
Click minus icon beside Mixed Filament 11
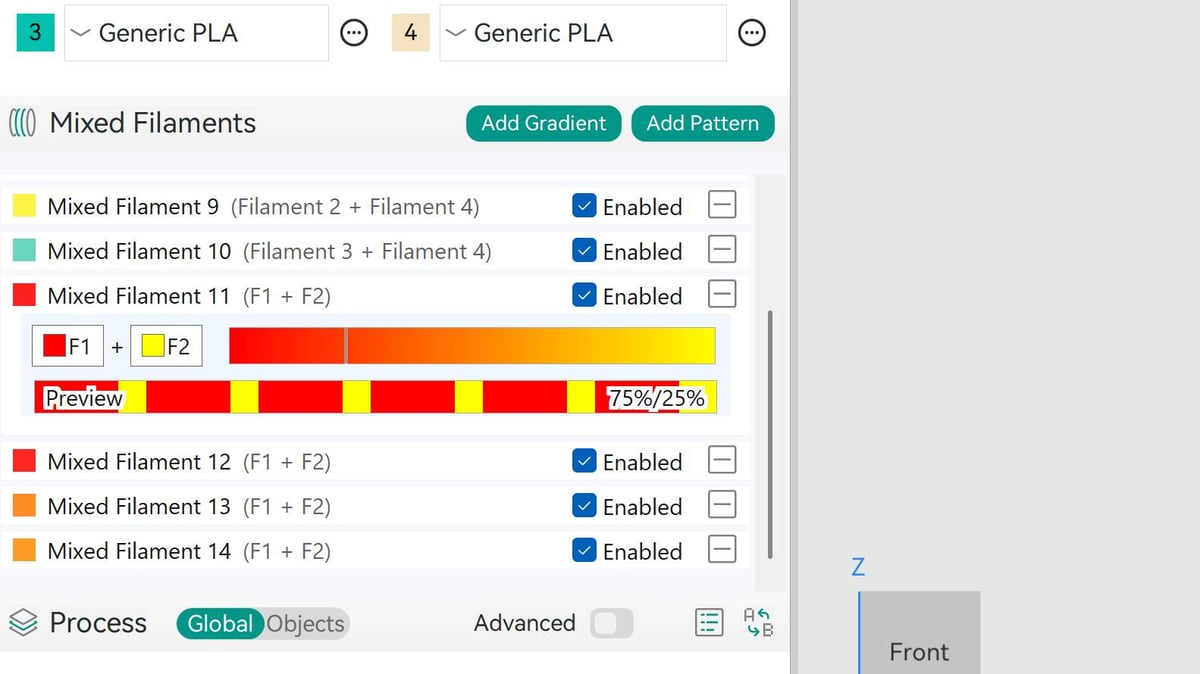tap(722, 295)
